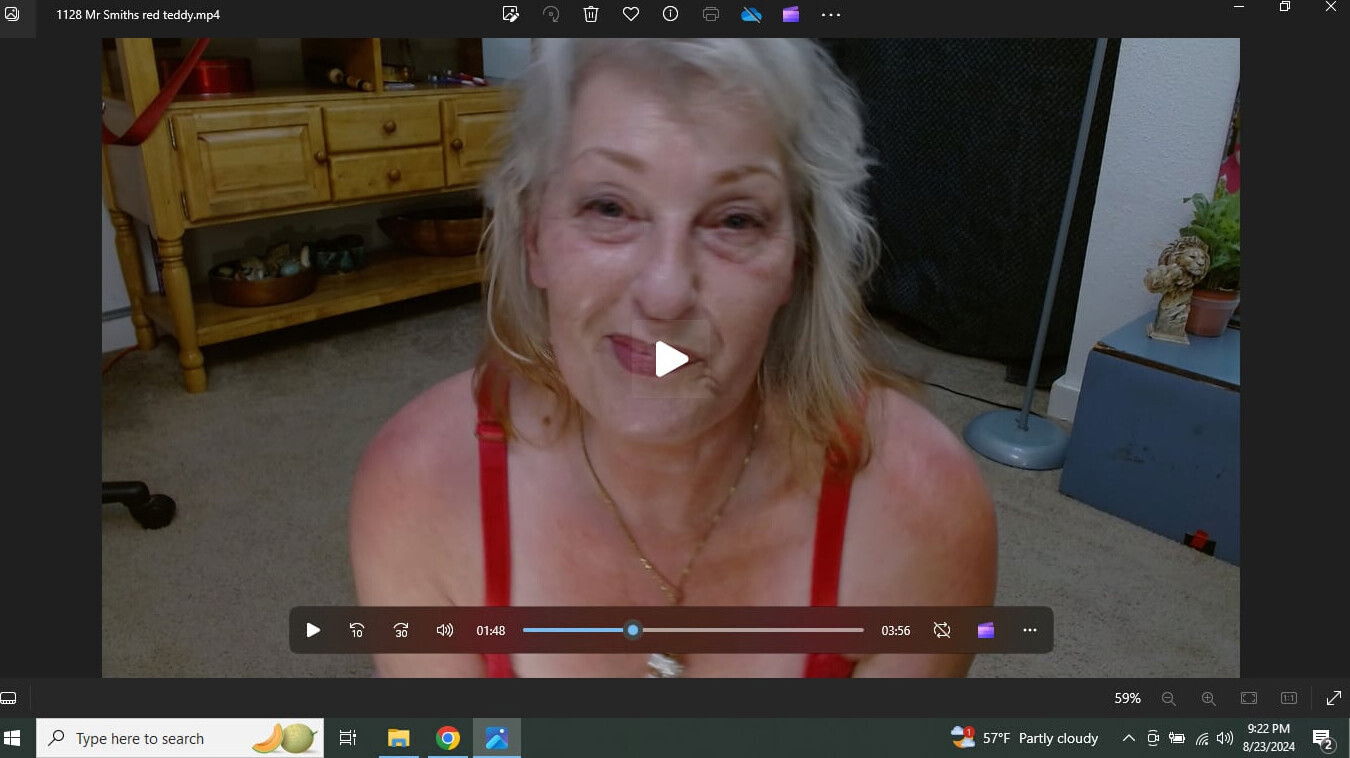
Task: Click the video seek slider track
Action: click(750, 630)
